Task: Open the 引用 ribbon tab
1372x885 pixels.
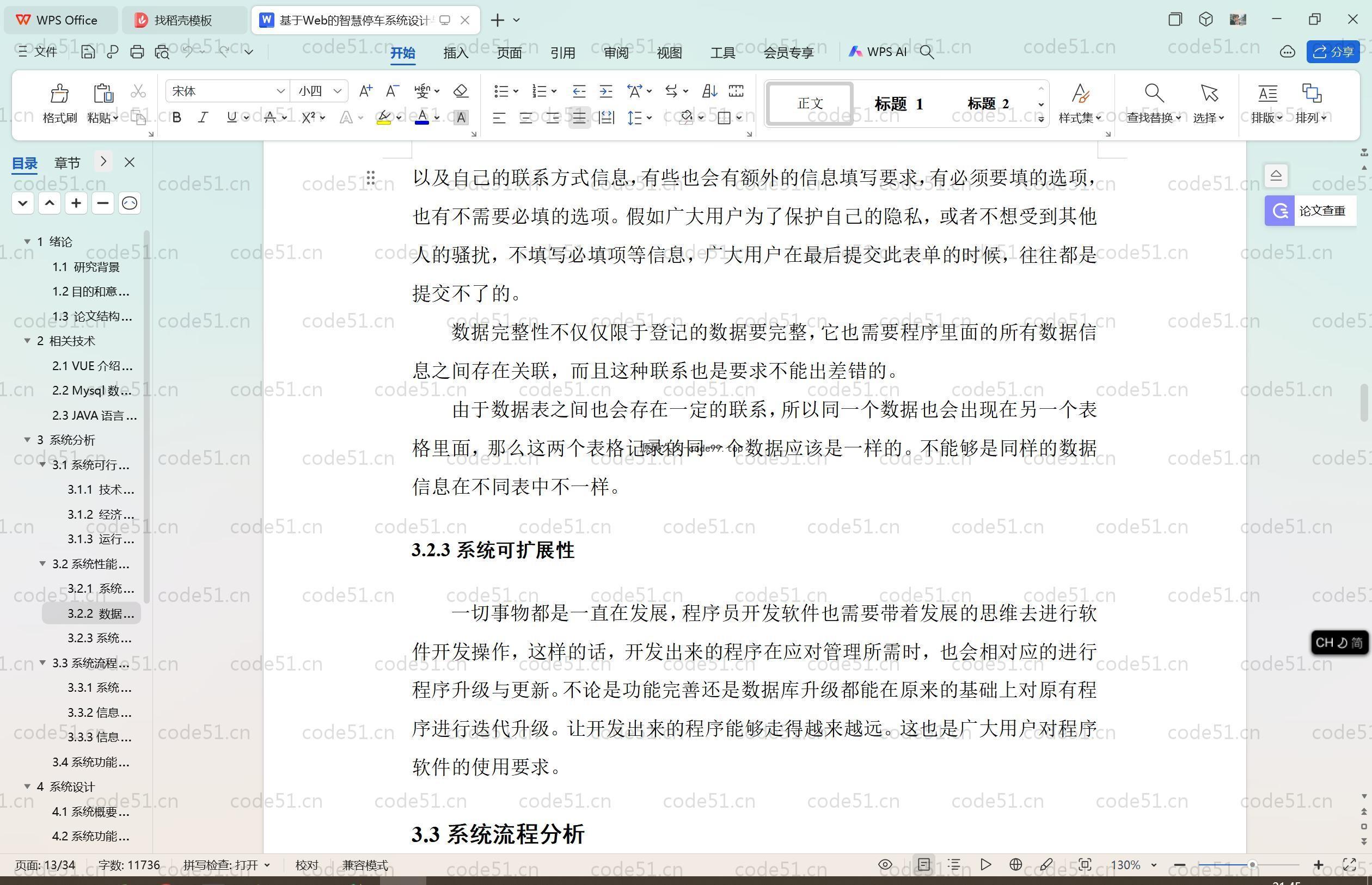Action: 563,52
